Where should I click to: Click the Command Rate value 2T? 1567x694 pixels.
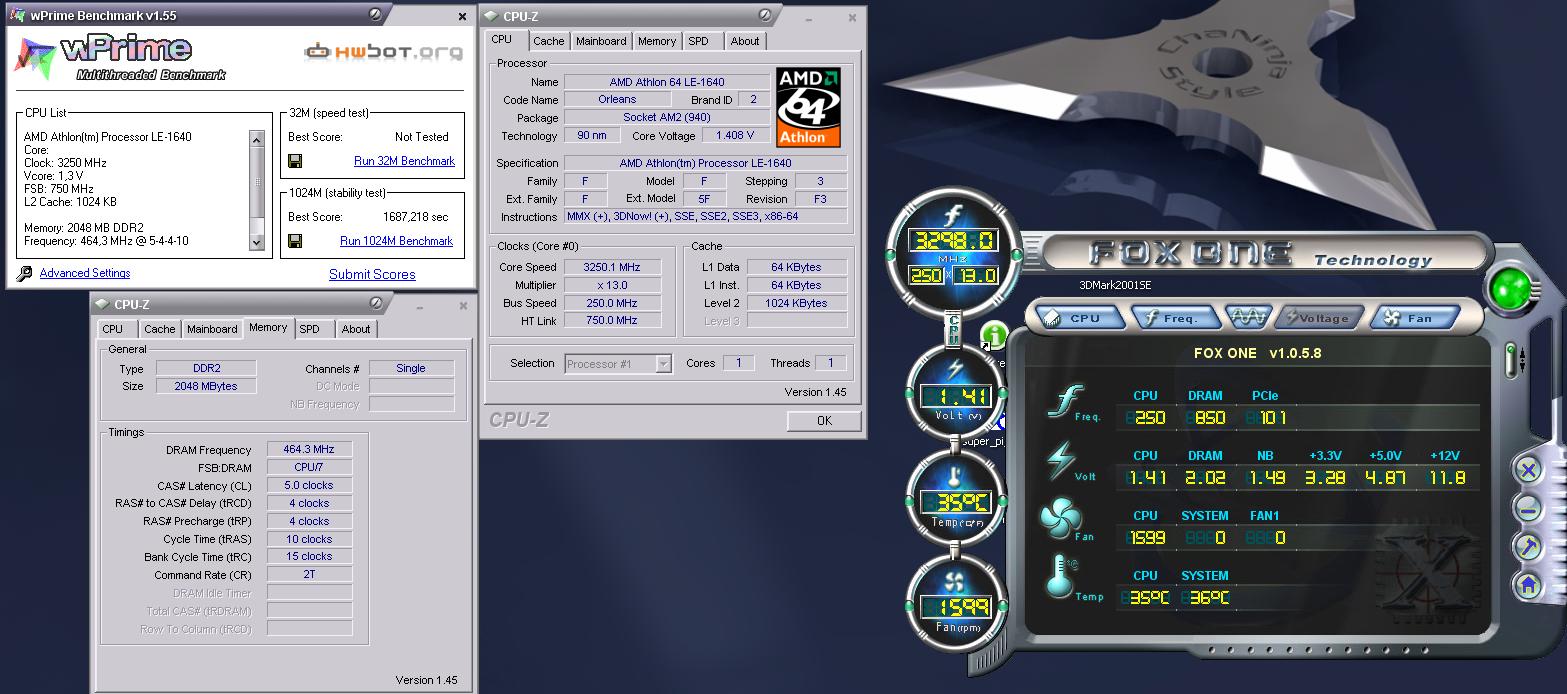(x=309, y=575)
